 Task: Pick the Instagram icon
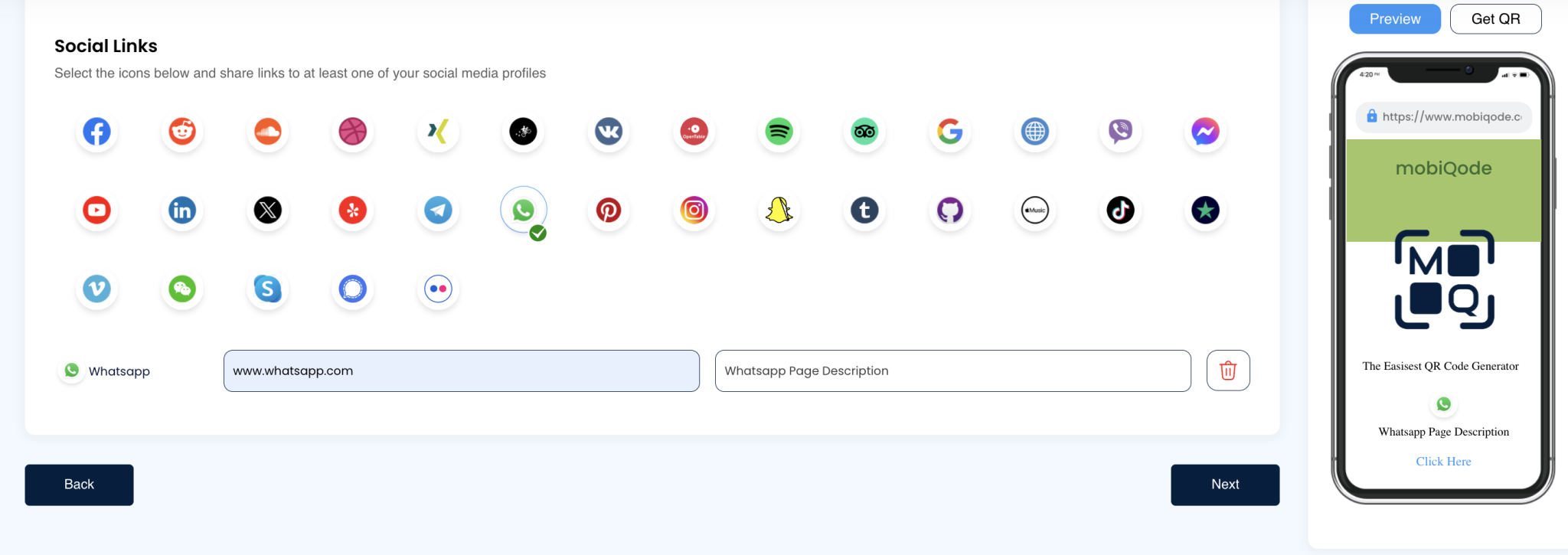click(694, 211)
